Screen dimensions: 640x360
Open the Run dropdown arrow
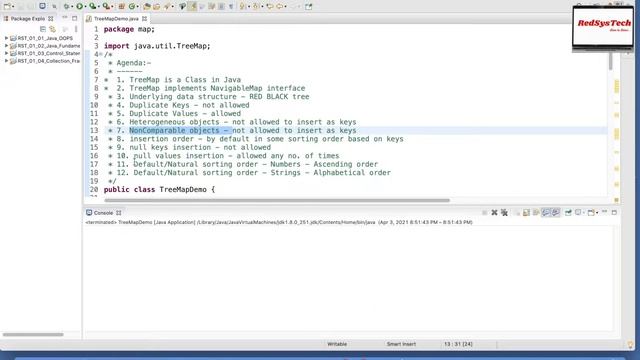(85, 7)
